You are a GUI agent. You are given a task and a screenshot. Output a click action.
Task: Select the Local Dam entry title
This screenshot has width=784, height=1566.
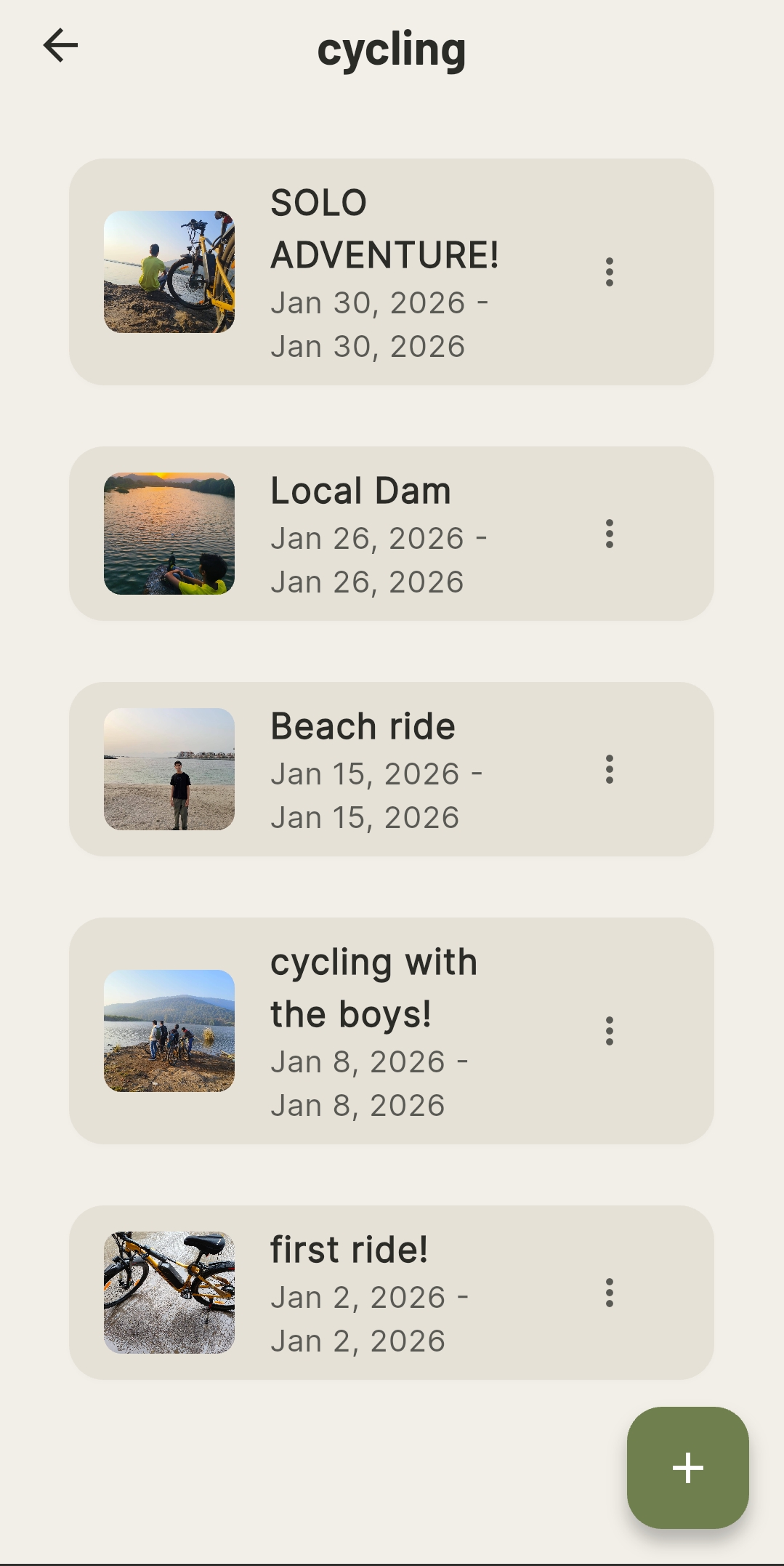coord(360,491)
